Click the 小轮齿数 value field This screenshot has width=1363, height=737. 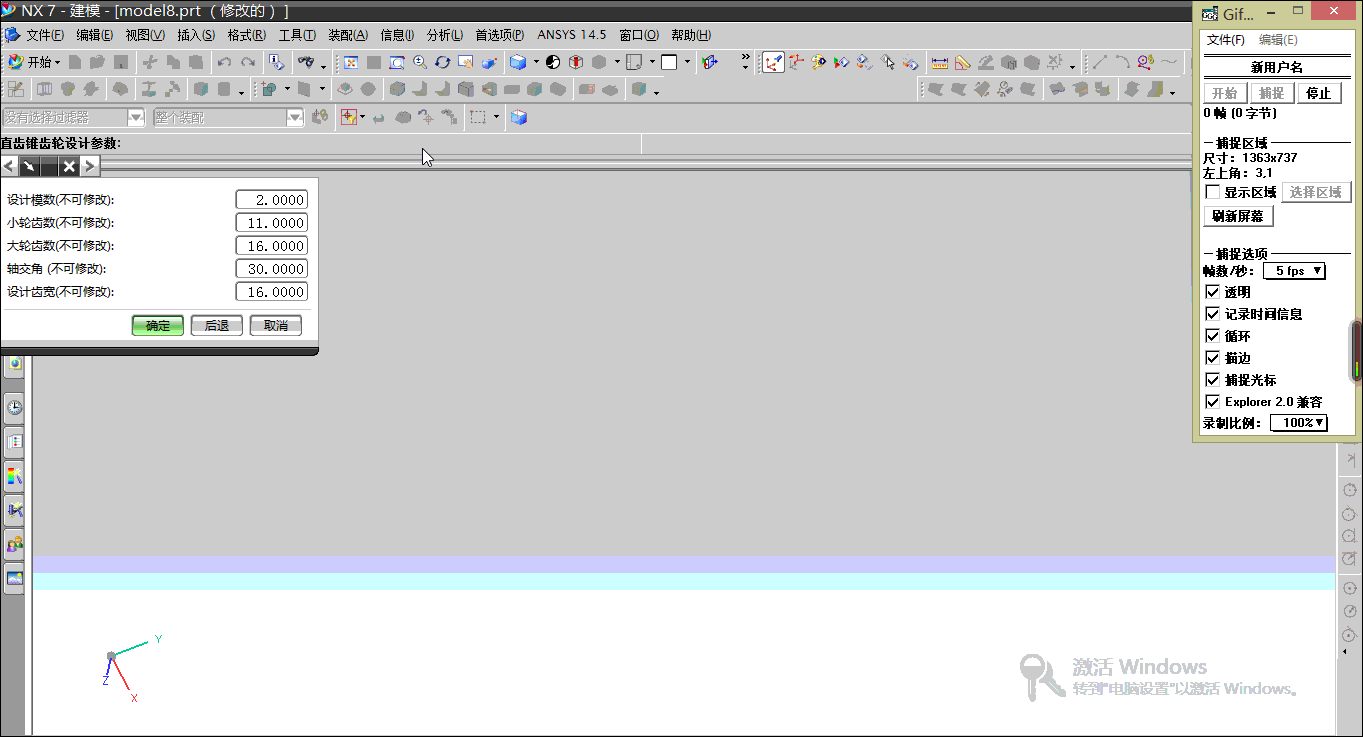click(x=272, y=223)
